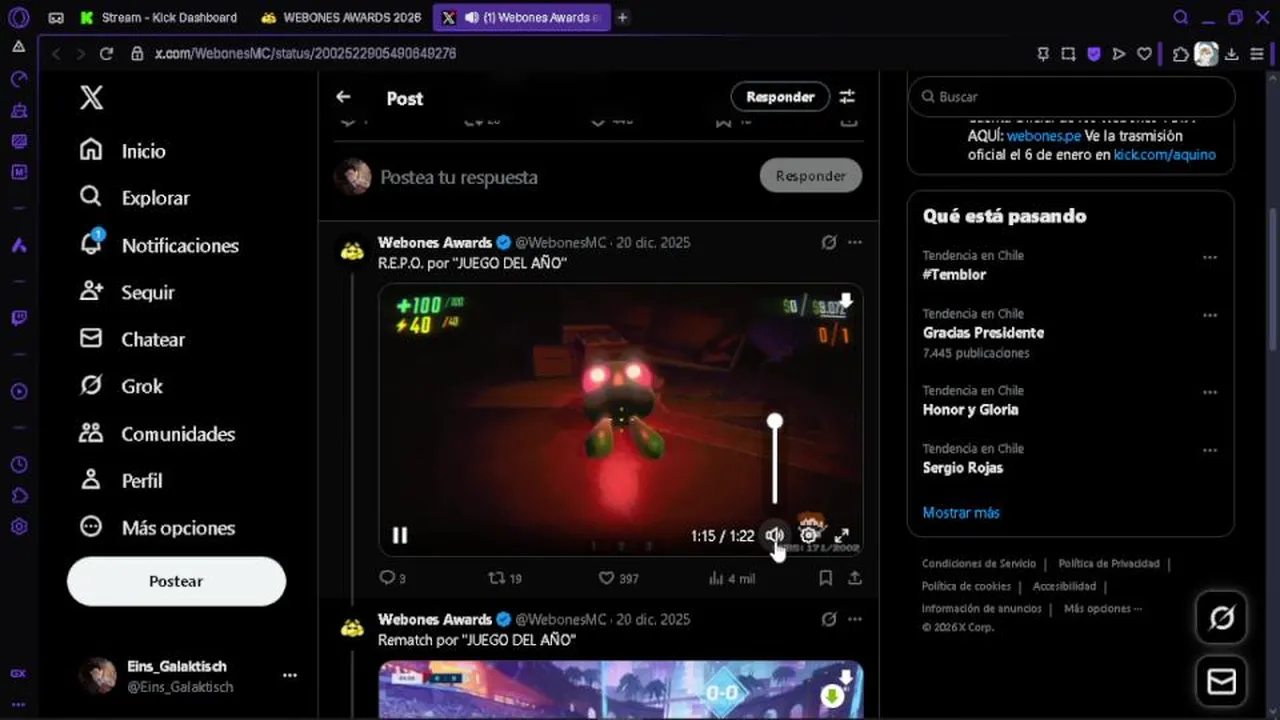Open Chatear messages from sidebar
This screenshot has height=720, width=1280.
point(132,339)
